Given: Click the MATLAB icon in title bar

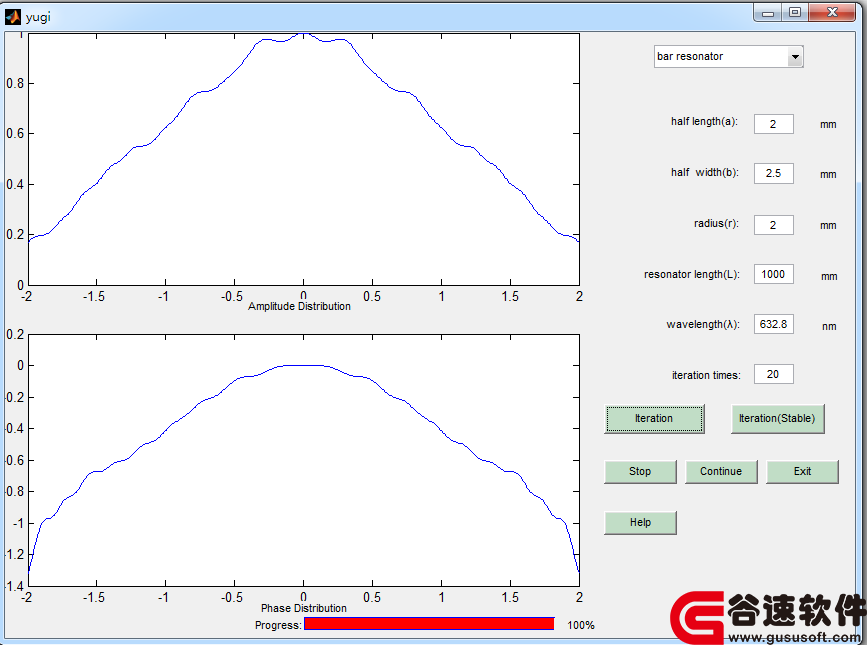Looking at the screenshot, I should 12,17.
